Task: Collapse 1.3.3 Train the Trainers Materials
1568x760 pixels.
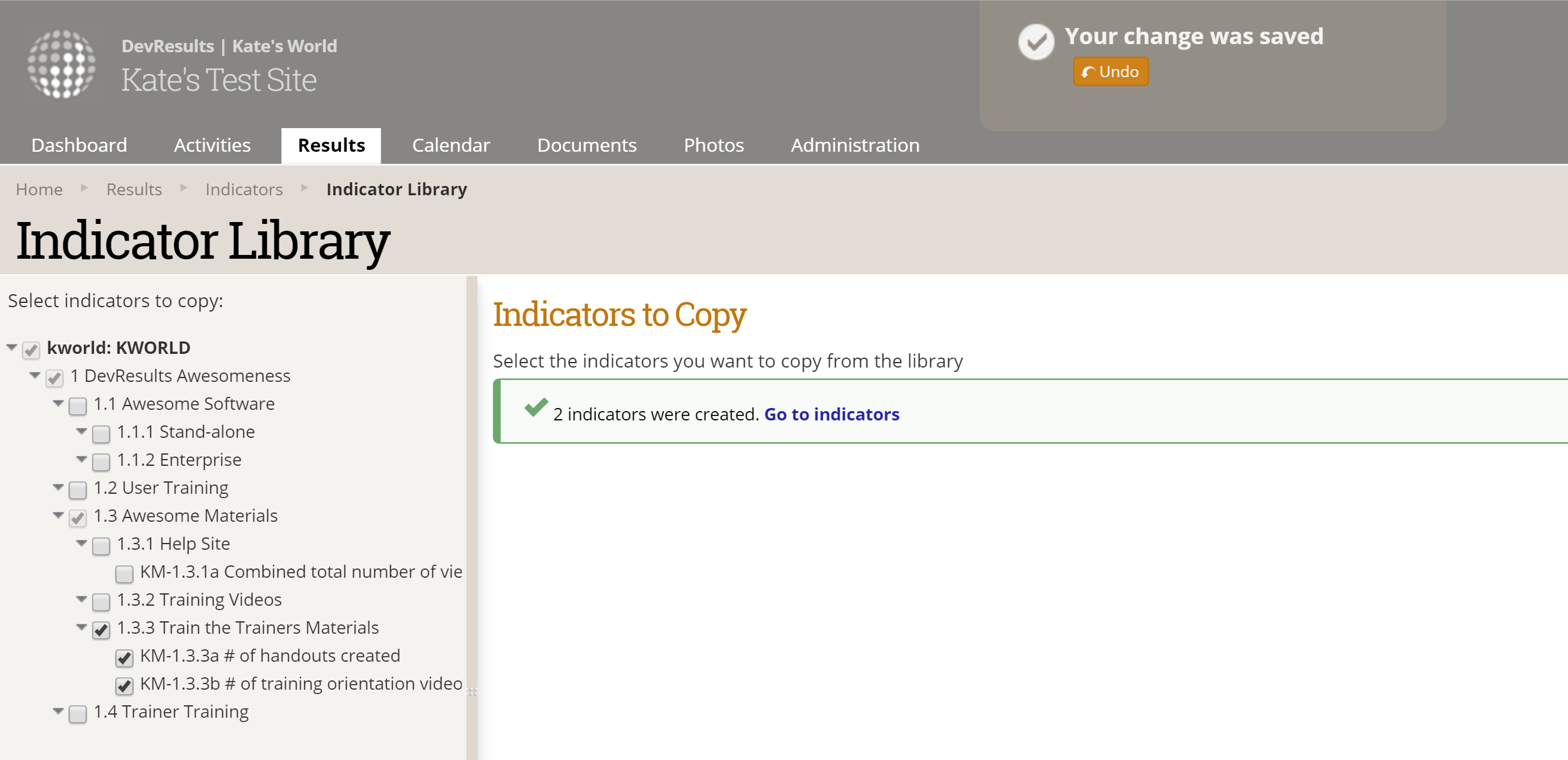Action: [x=81, y=627]
